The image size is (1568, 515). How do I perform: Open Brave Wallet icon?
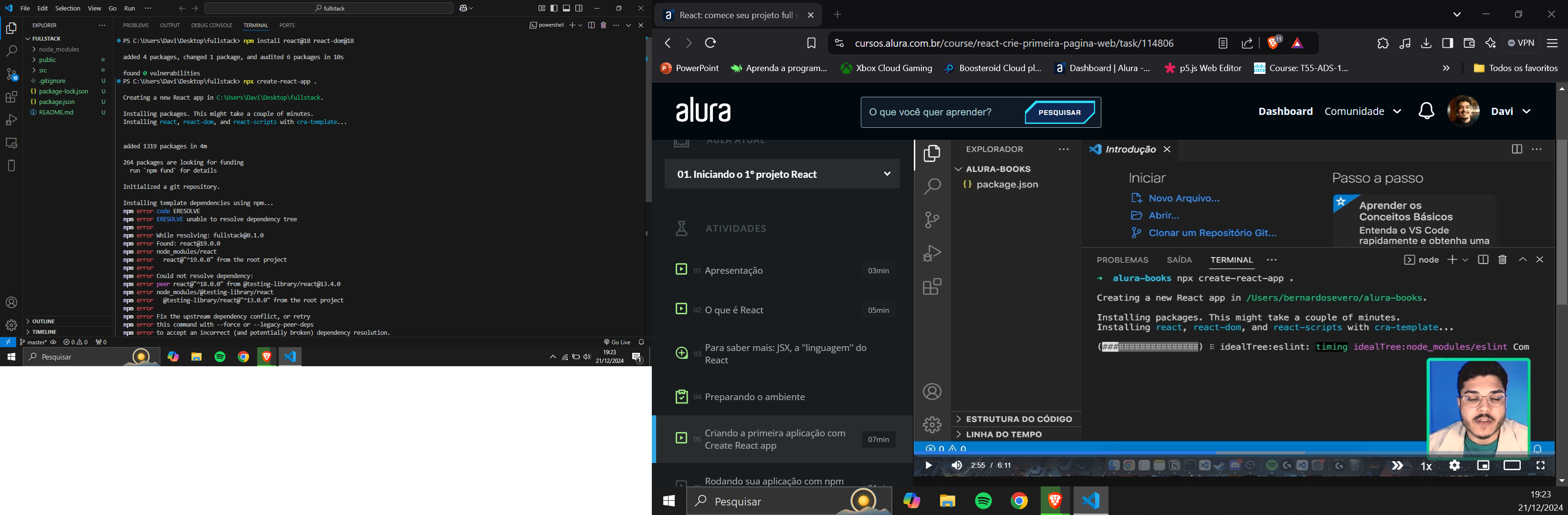coord(1469,43)
